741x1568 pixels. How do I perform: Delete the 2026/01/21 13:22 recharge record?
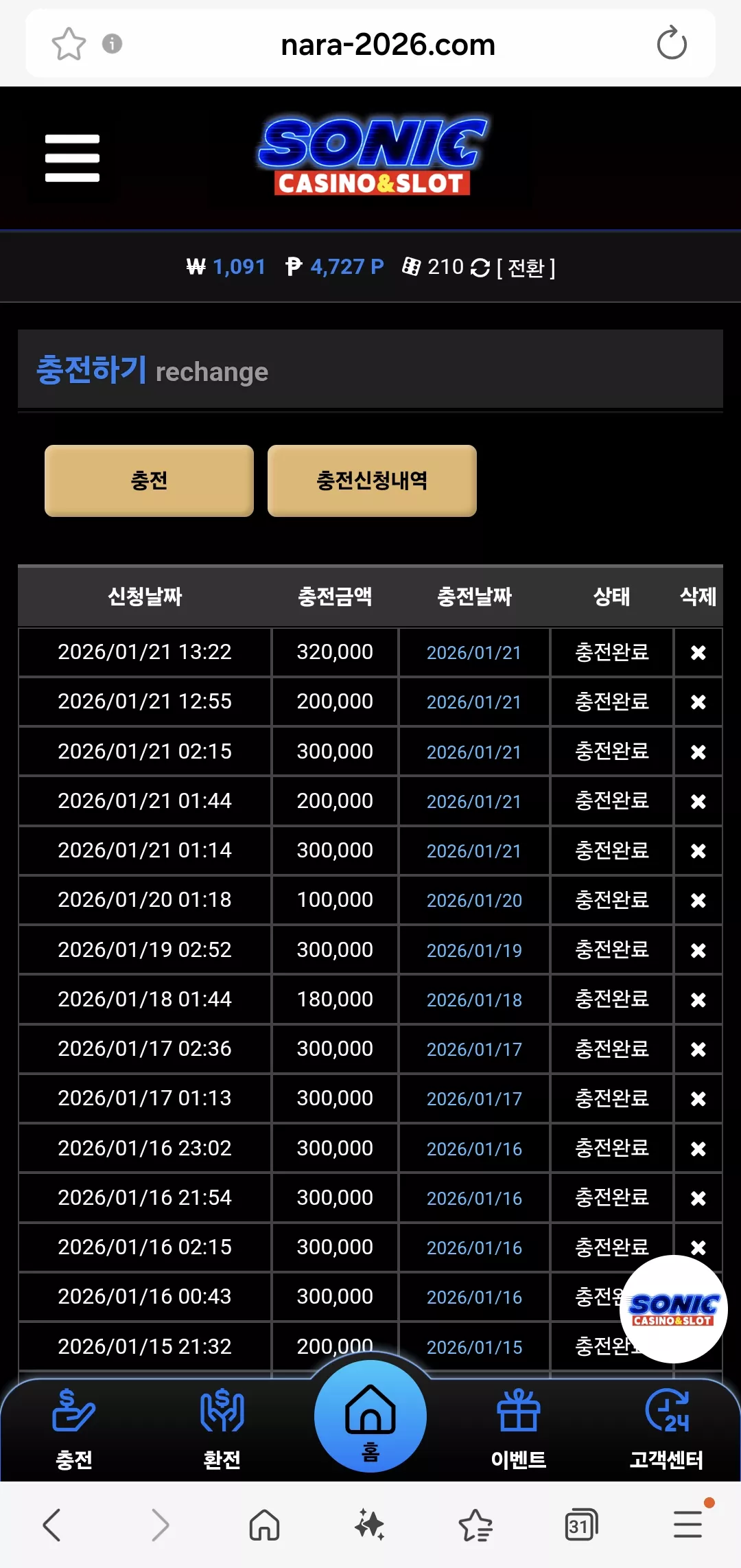[x=698, y=653]
